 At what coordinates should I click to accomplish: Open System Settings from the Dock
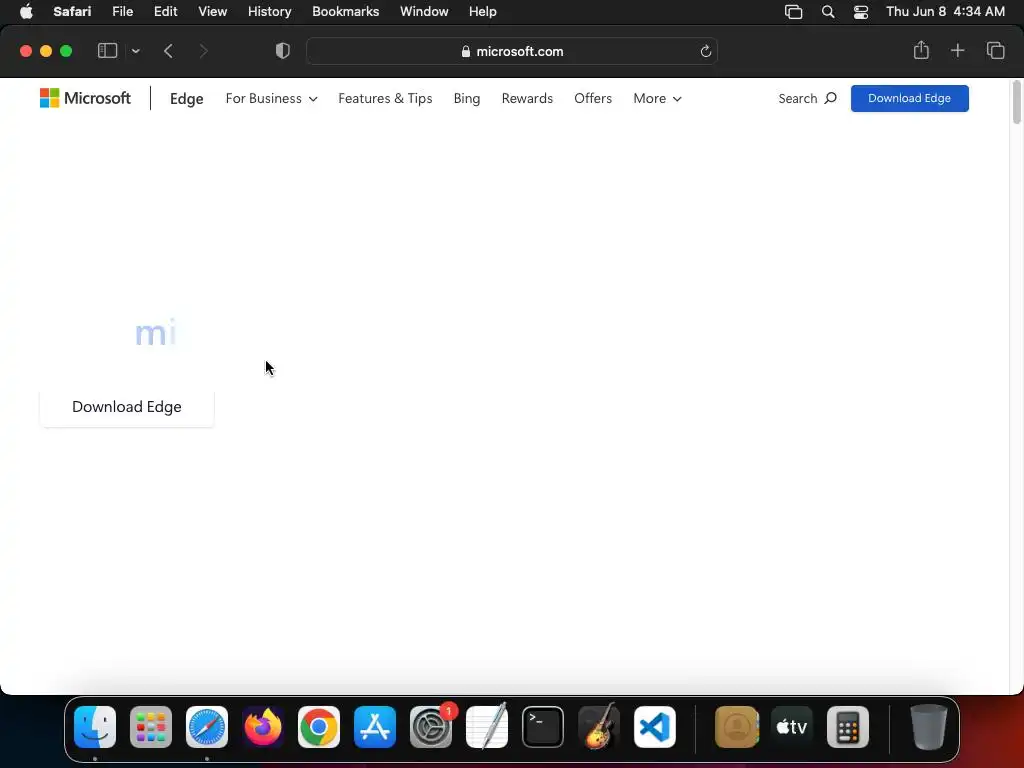[431, 727]
